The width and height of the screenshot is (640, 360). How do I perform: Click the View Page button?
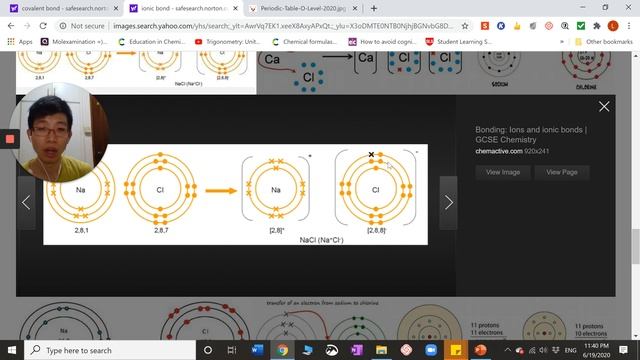(x=562, y=172)
